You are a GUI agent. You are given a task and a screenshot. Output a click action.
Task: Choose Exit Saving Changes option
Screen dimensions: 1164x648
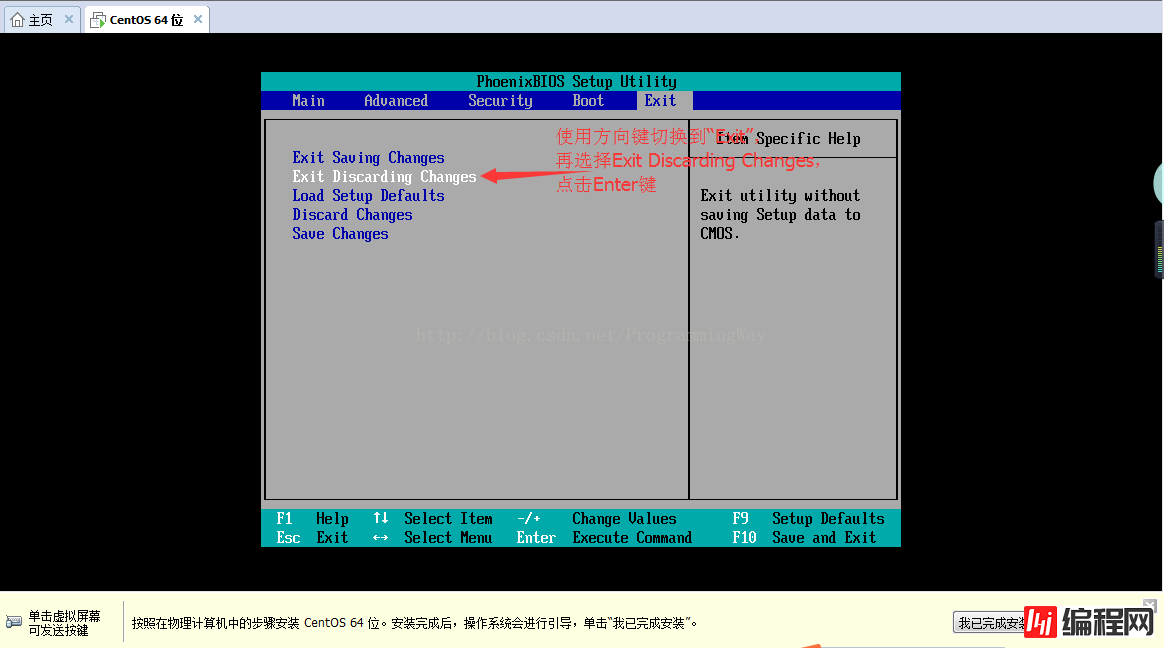pyautogui.click(x=368, y=158)
